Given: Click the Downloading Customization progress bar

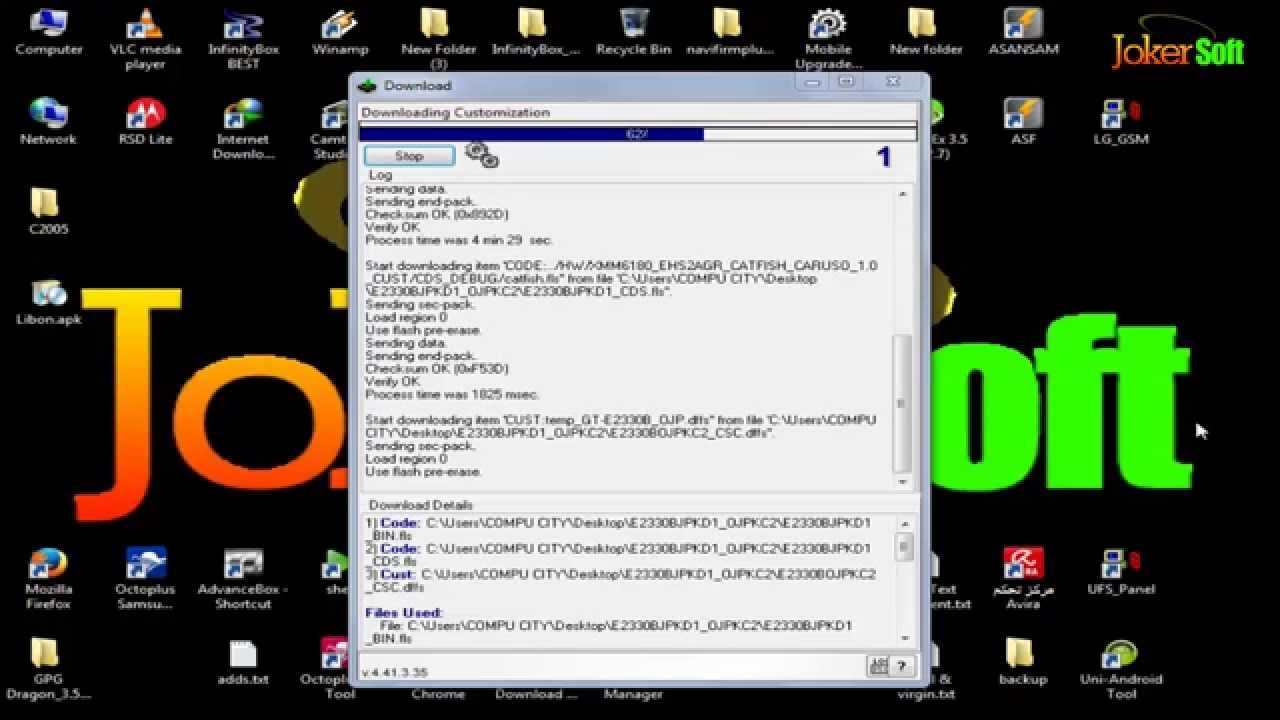Looking at the screenshot, I should coord(637,133).
